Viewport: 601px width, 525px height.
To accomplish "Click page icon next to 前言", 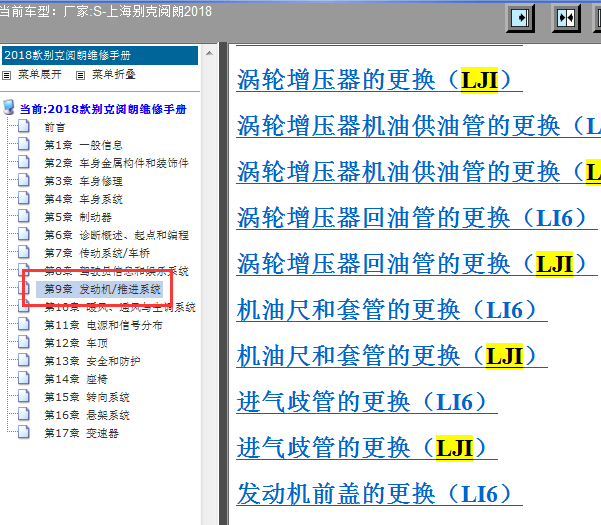I will coord(24,126).
